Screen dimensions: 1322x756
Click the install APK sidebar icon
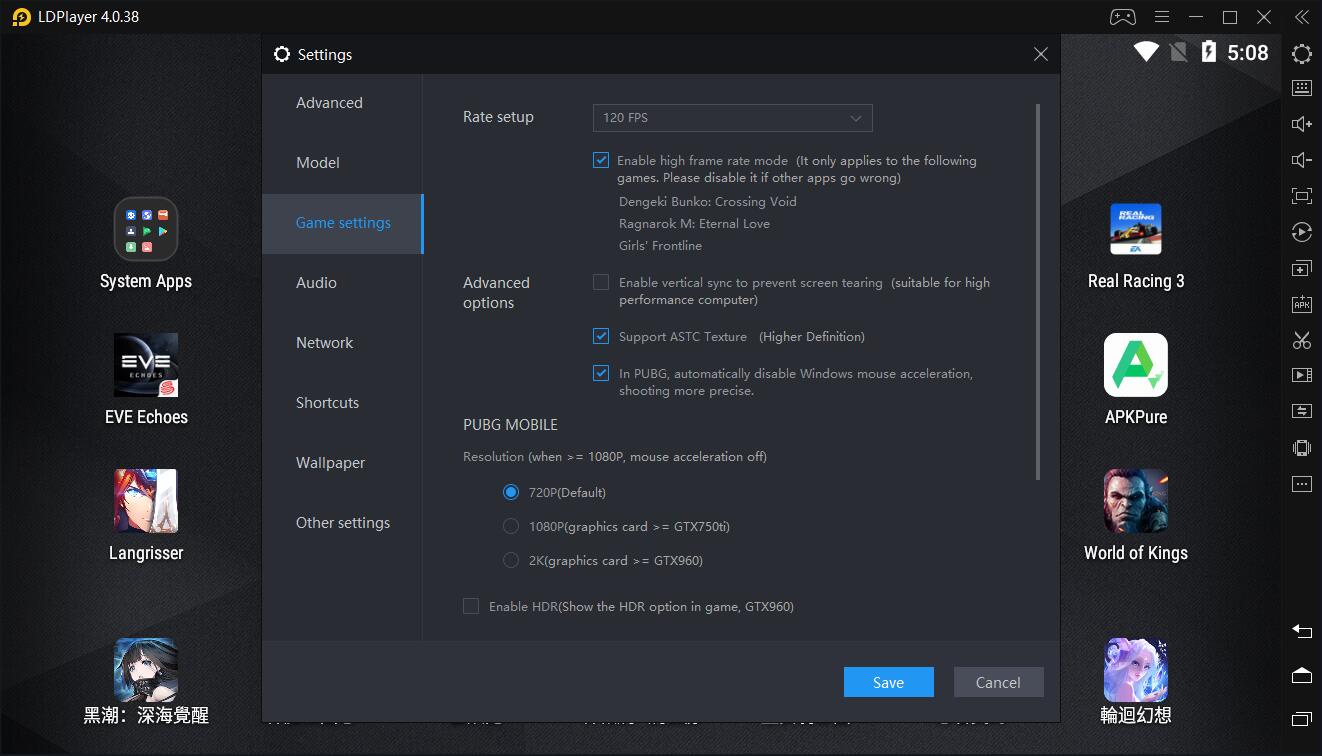pyautogui.click(x=1301, y=305)
